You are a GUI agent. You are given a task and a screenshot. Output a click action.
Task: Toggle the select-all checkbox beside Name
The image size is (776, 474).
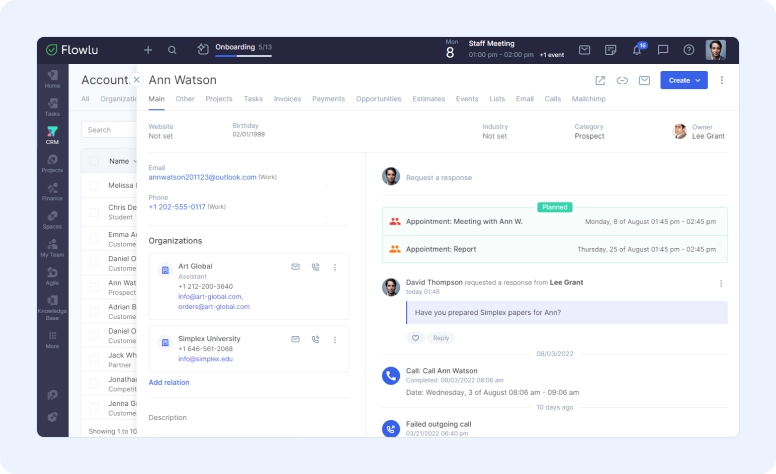click(94, 161)
